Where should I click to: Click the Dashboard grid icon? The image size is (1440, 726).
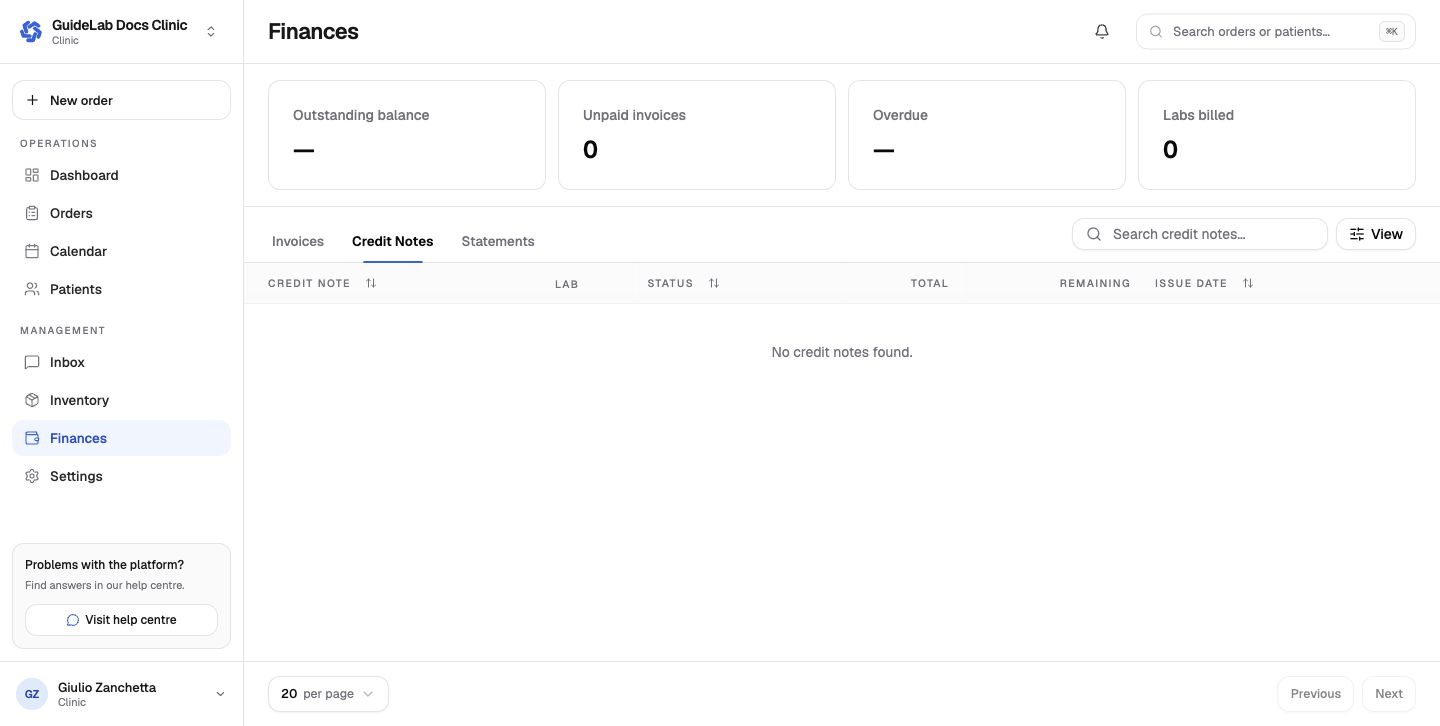click(32, 175)
